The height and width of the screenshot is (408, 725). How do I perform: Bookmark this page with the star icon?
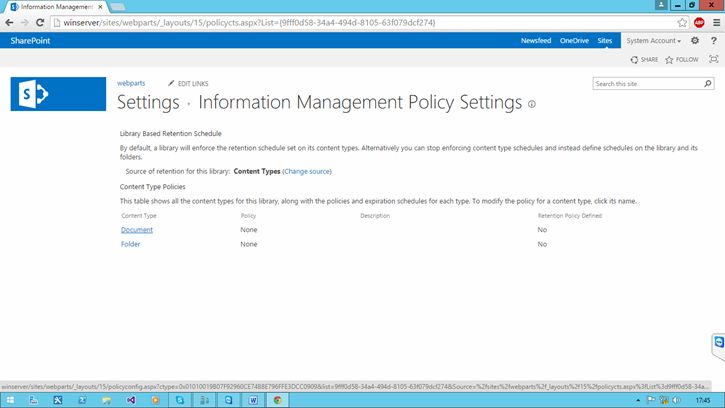682,23
